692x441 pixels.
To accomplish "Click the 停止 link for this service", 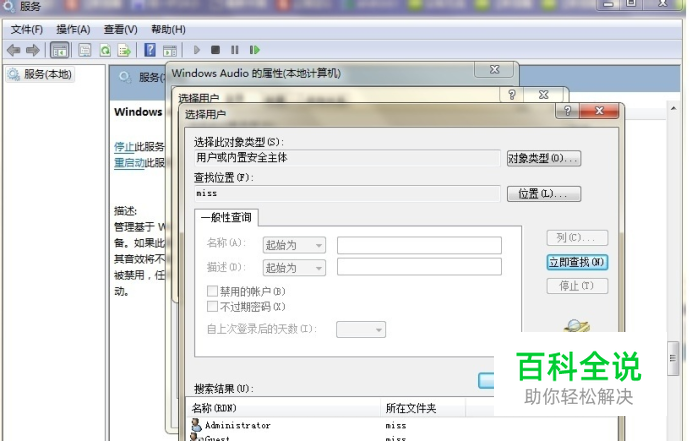I will pyautogui.click(x=124, y=147).
